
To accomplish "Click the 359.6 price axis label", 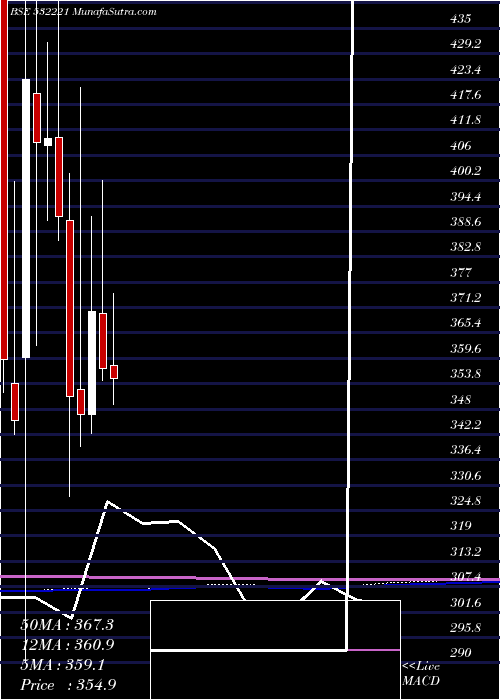I will (x=467, y=348).
